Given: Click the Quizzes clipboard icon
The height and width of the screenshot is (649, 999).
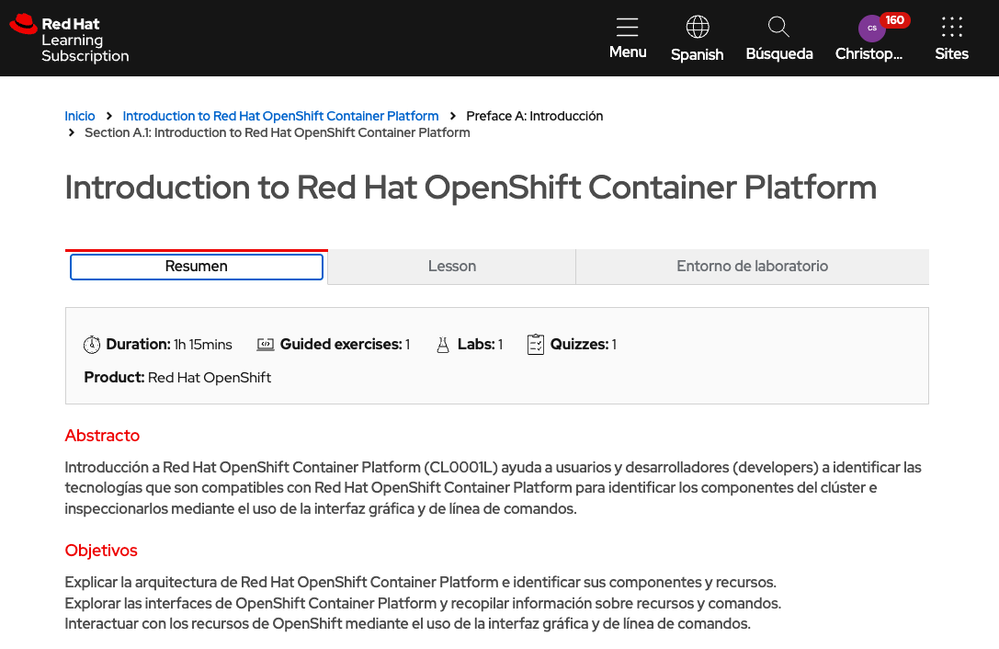Looking at the screenshot, I should pyautogui.click(x=536, y=345).
